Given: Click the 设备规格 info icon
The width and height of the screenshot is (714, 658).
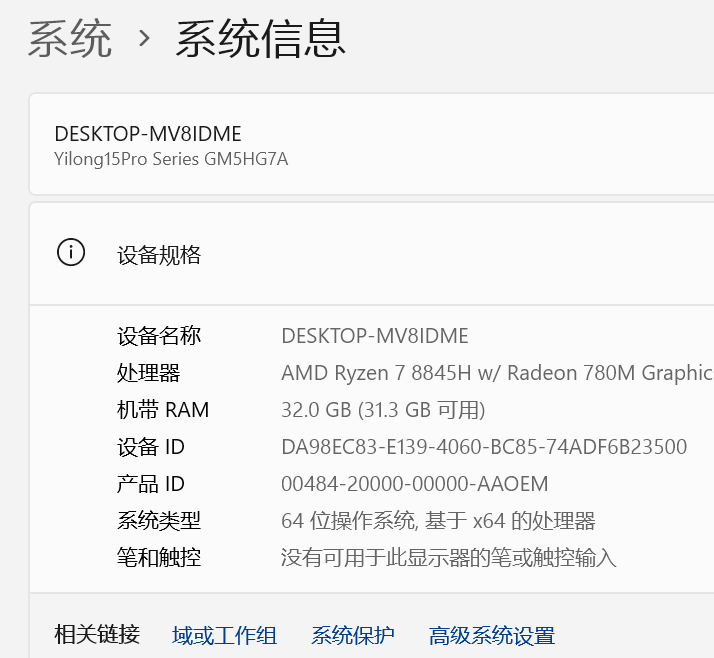Looking at the screenshot, I should (x=71, y=252).
